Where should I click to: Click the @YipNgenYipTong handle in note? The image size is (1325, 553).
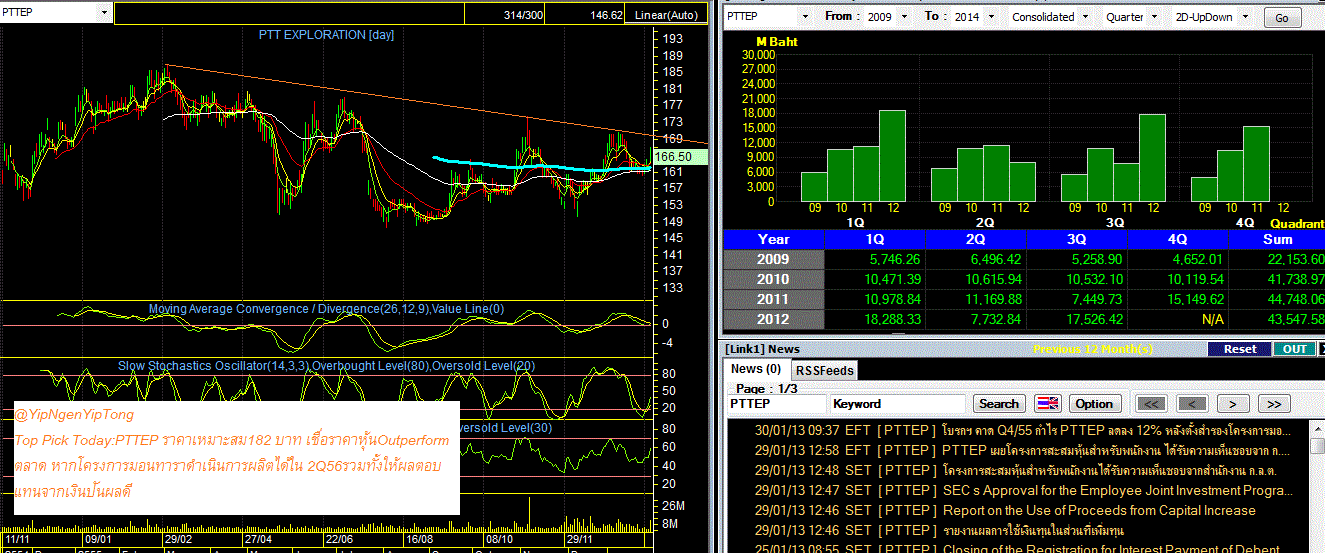pos(74,414)
